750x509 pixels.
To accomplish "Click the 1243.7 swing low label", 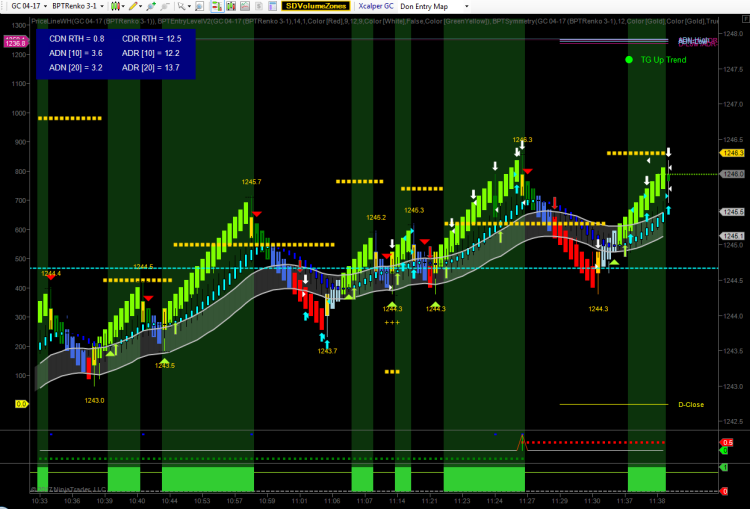I will [327, 351].
